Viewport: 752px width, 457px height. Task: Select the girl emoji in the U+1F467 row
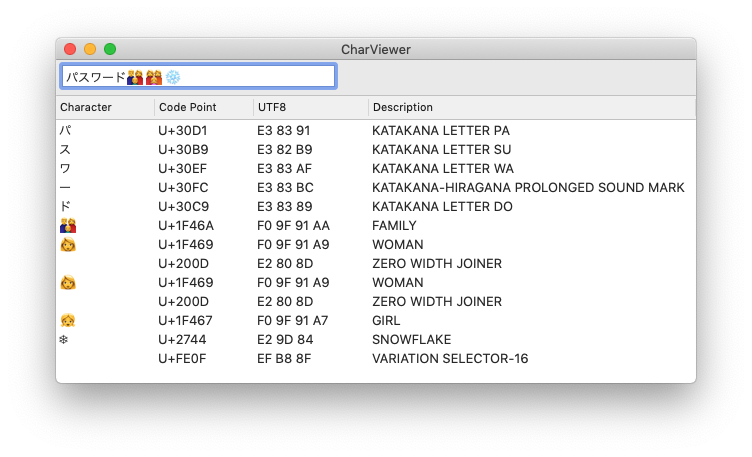68,320
